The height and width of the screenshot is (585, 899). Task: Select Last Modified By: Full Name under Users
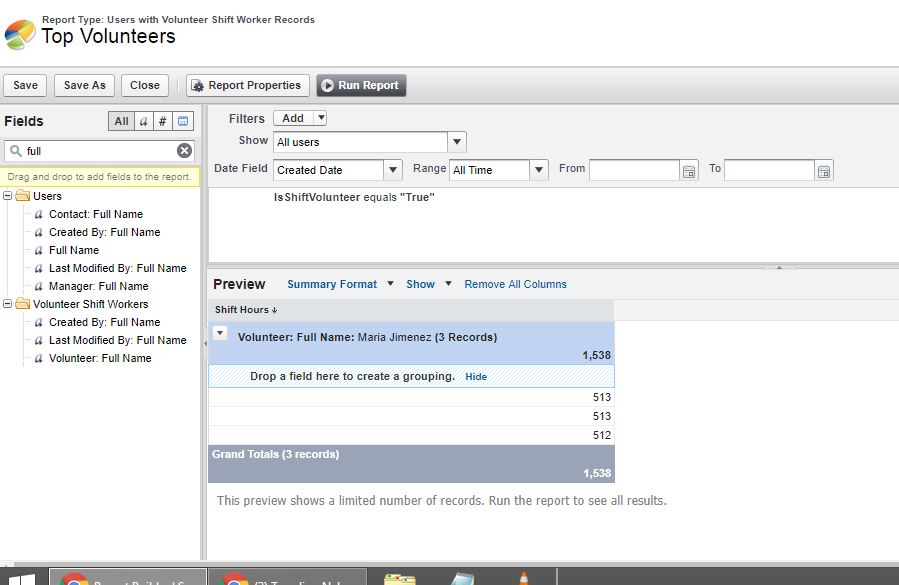pyautogui.click(x=118, y=268)
